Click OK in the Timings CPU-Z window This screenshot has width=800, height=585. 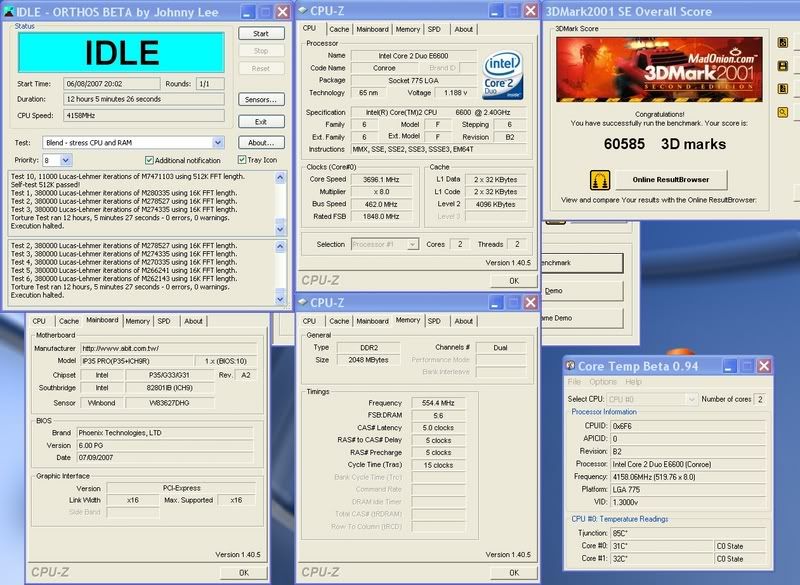pyautogui.click(x=514, y=572)
